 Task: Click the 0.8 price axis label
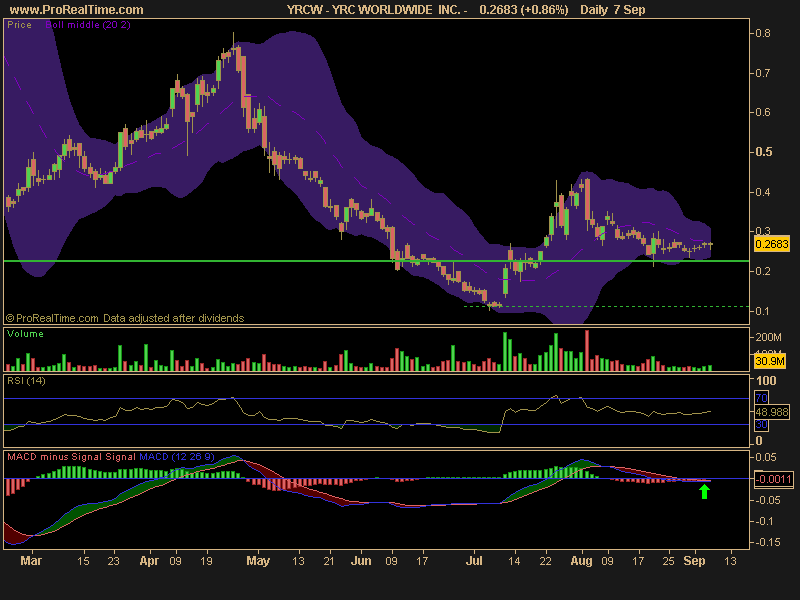pos(763,33)
